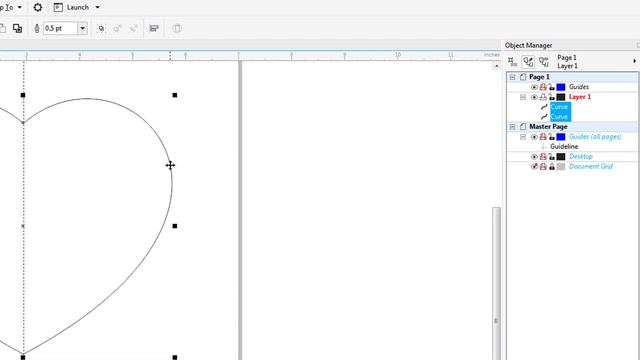Screen dimensions: 640x360
Task: Select the Guideline item
Action: point(564,147)
